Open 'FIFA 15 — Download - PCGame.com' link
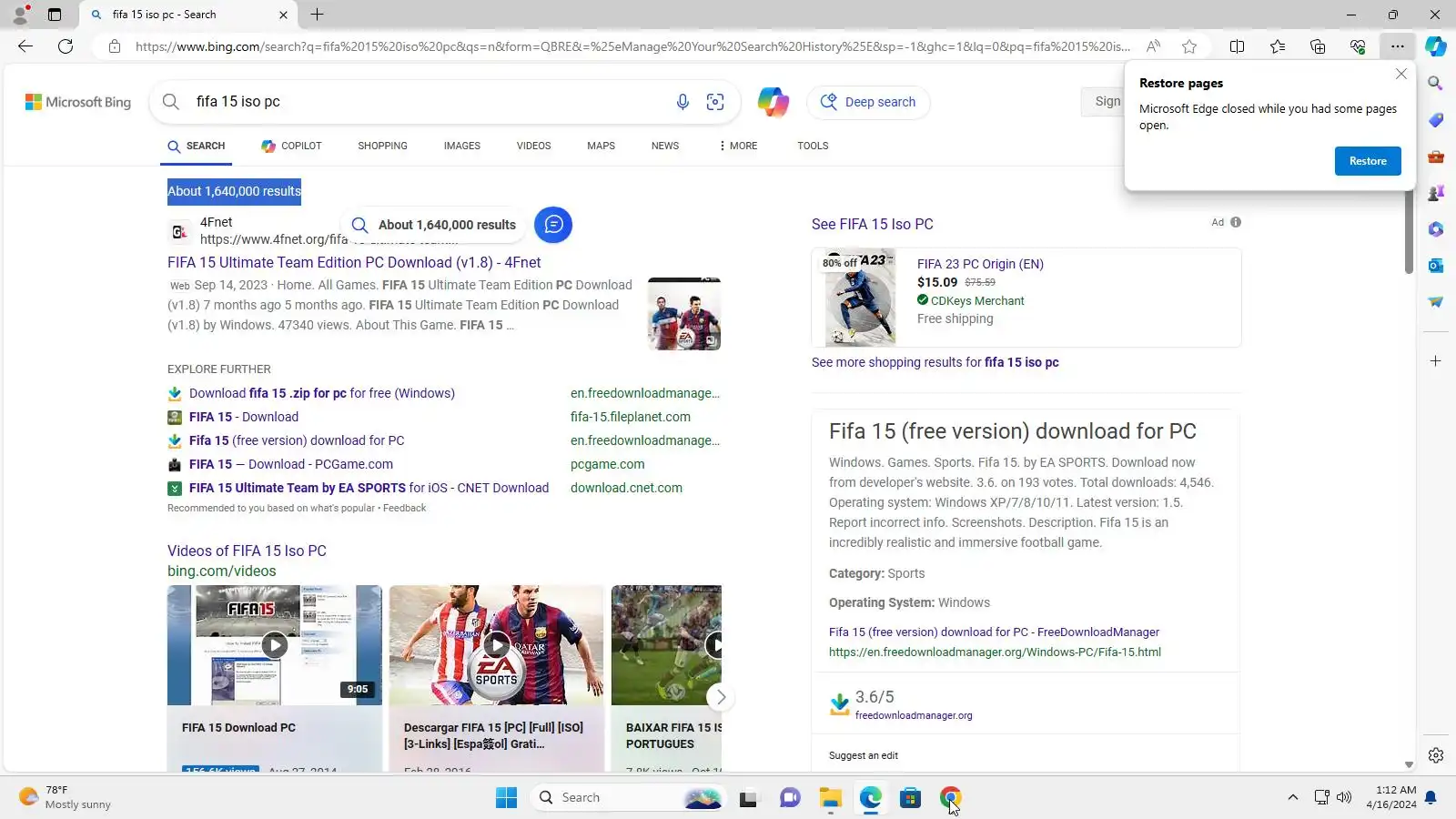The height and width of the screenshot is (819, 1456). pyautogui.click(x=291, y=464)
